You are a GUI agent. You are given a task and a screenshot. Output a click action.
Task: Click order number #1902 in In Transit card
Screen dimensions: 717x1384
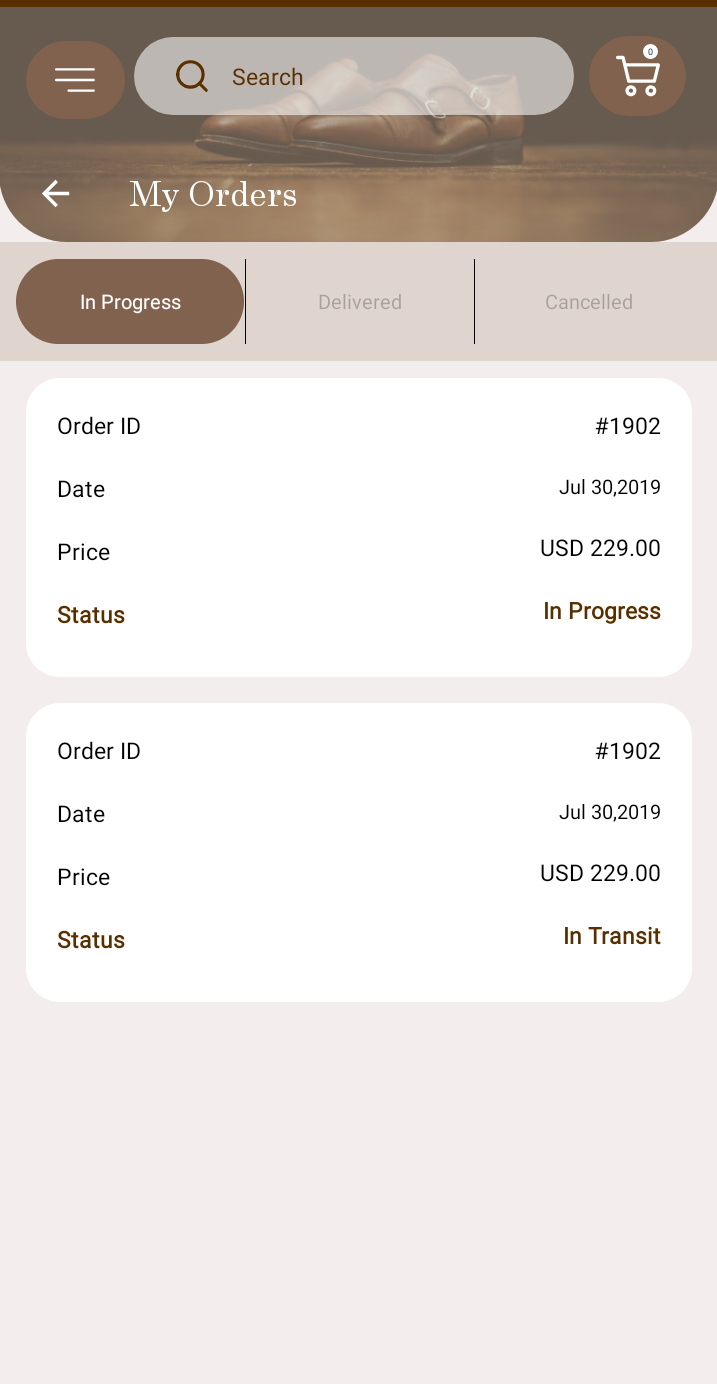[628, 751]
